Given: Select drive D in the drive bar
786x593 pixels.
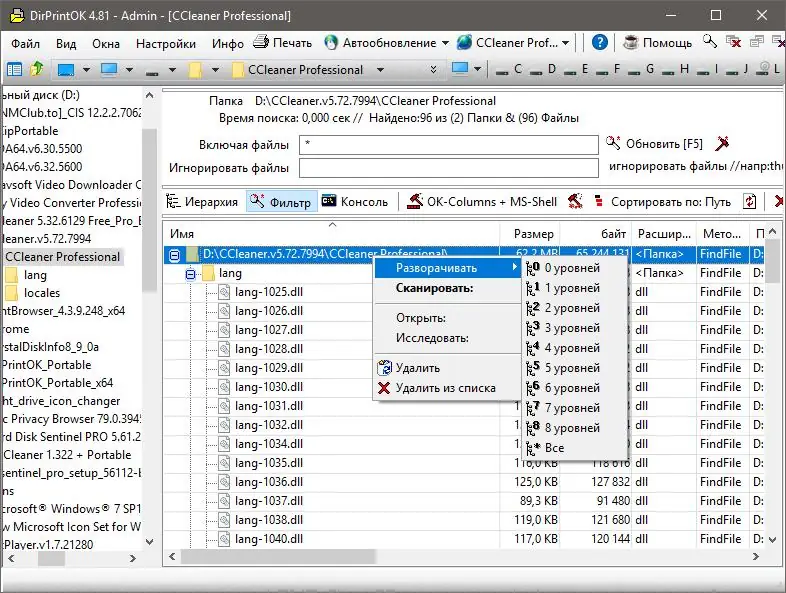Looking at the screenshot, I should point(543,69).
